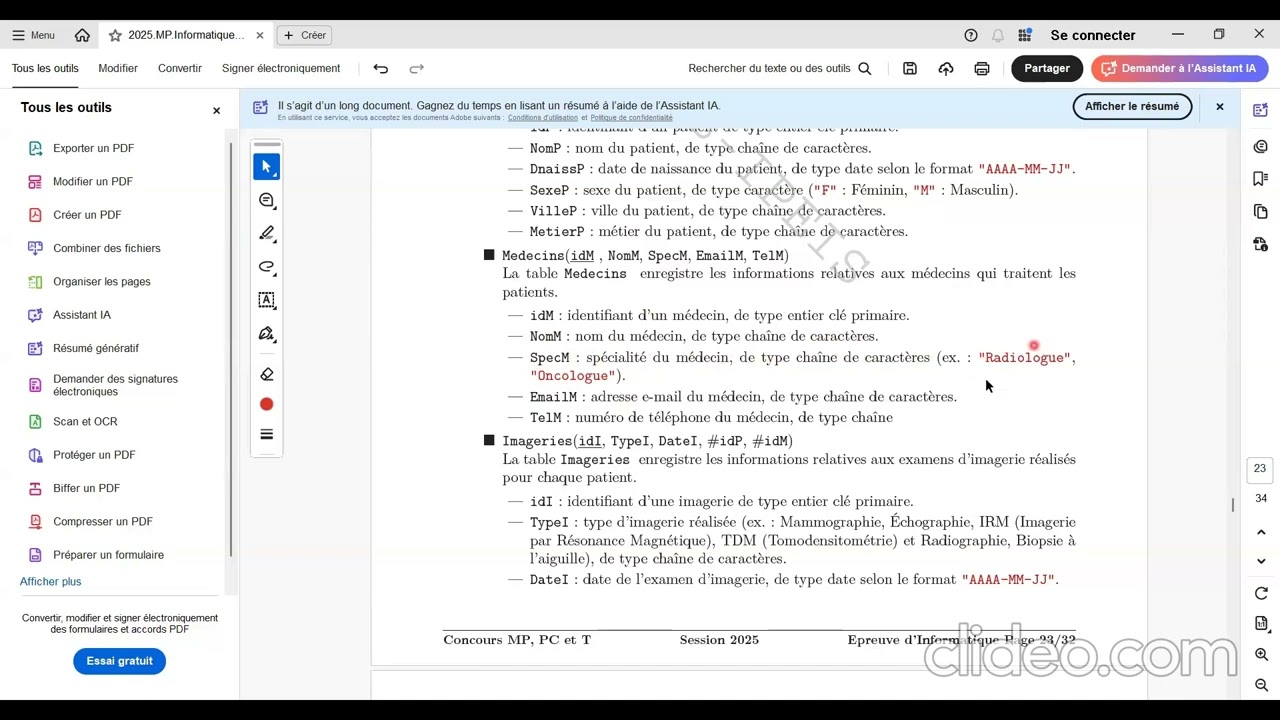Click Afficher le résumé button

click(x=1132, y=106)
